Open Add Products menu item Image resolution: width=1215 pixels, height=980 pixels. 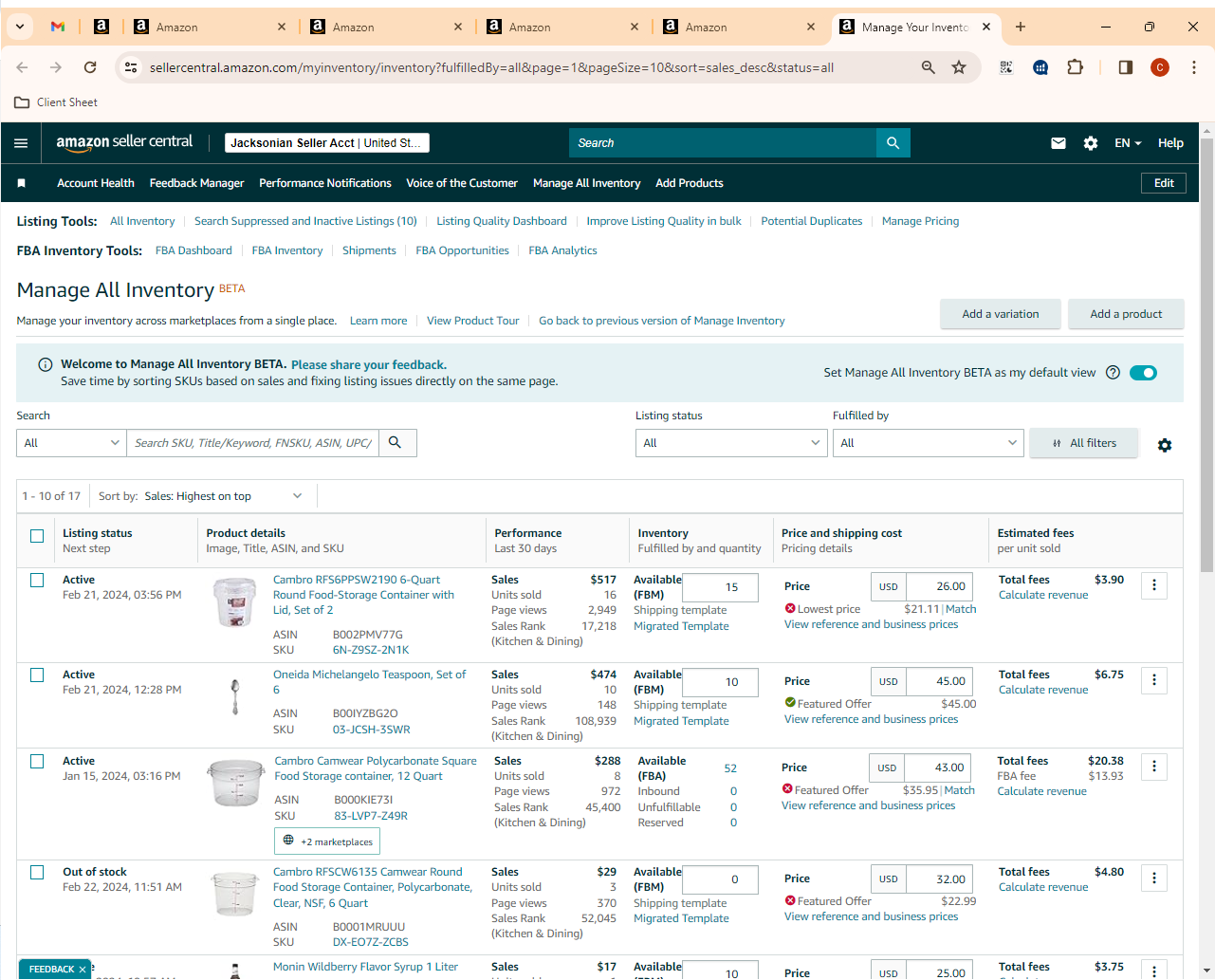click(690, 183)
